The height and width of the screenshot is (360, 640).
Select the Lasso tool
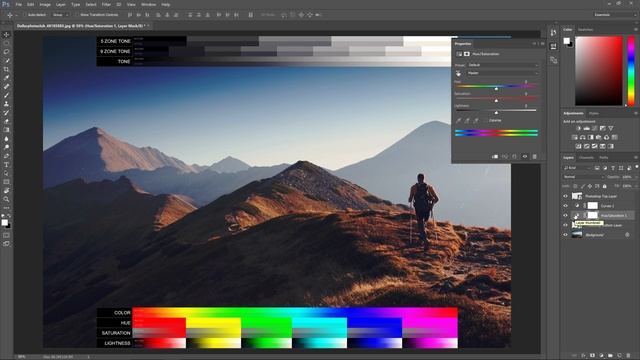click(x=6, y=52)
